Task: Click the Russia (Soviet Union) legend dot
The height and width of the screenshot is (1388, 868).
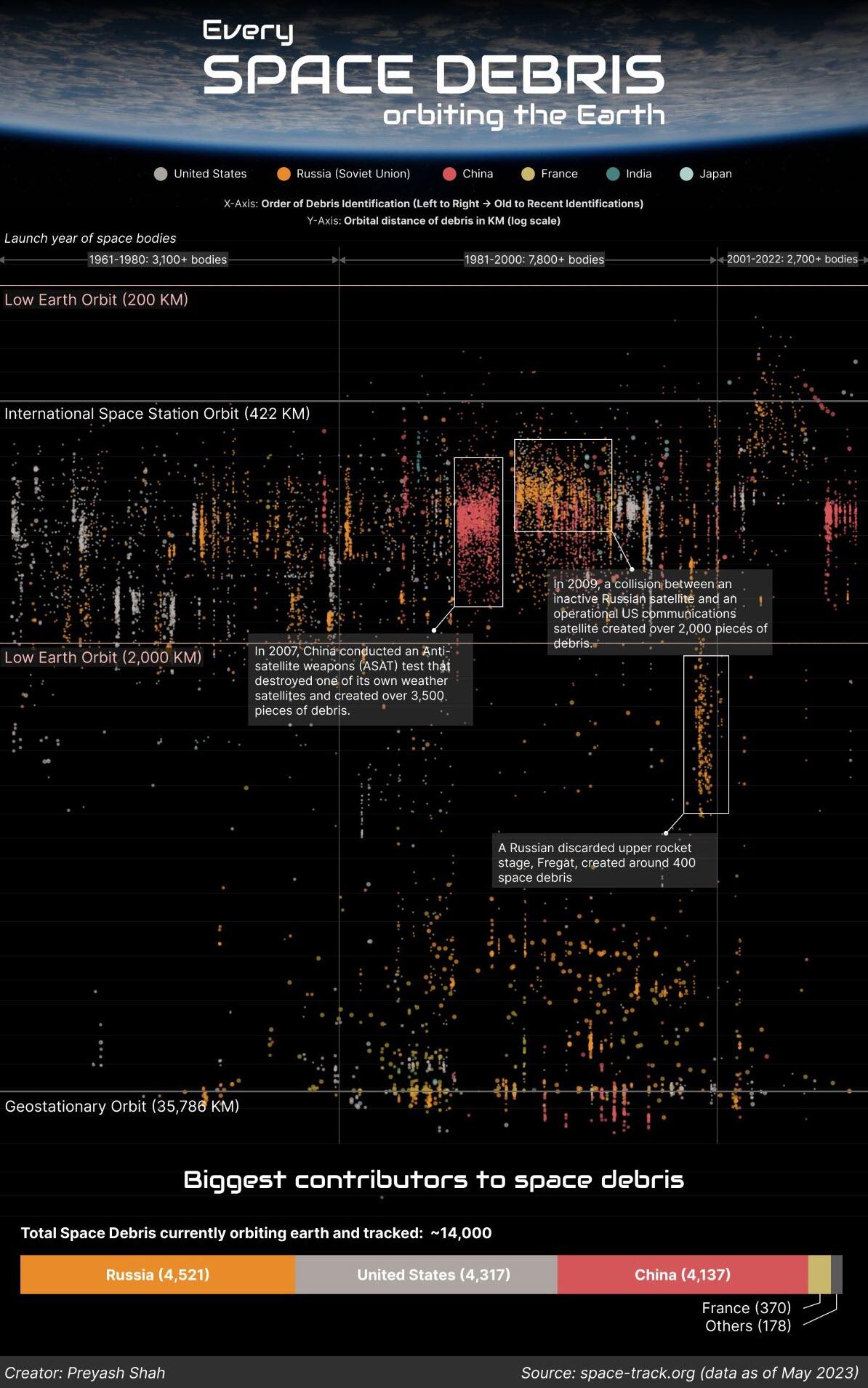Action: [284, 174]
